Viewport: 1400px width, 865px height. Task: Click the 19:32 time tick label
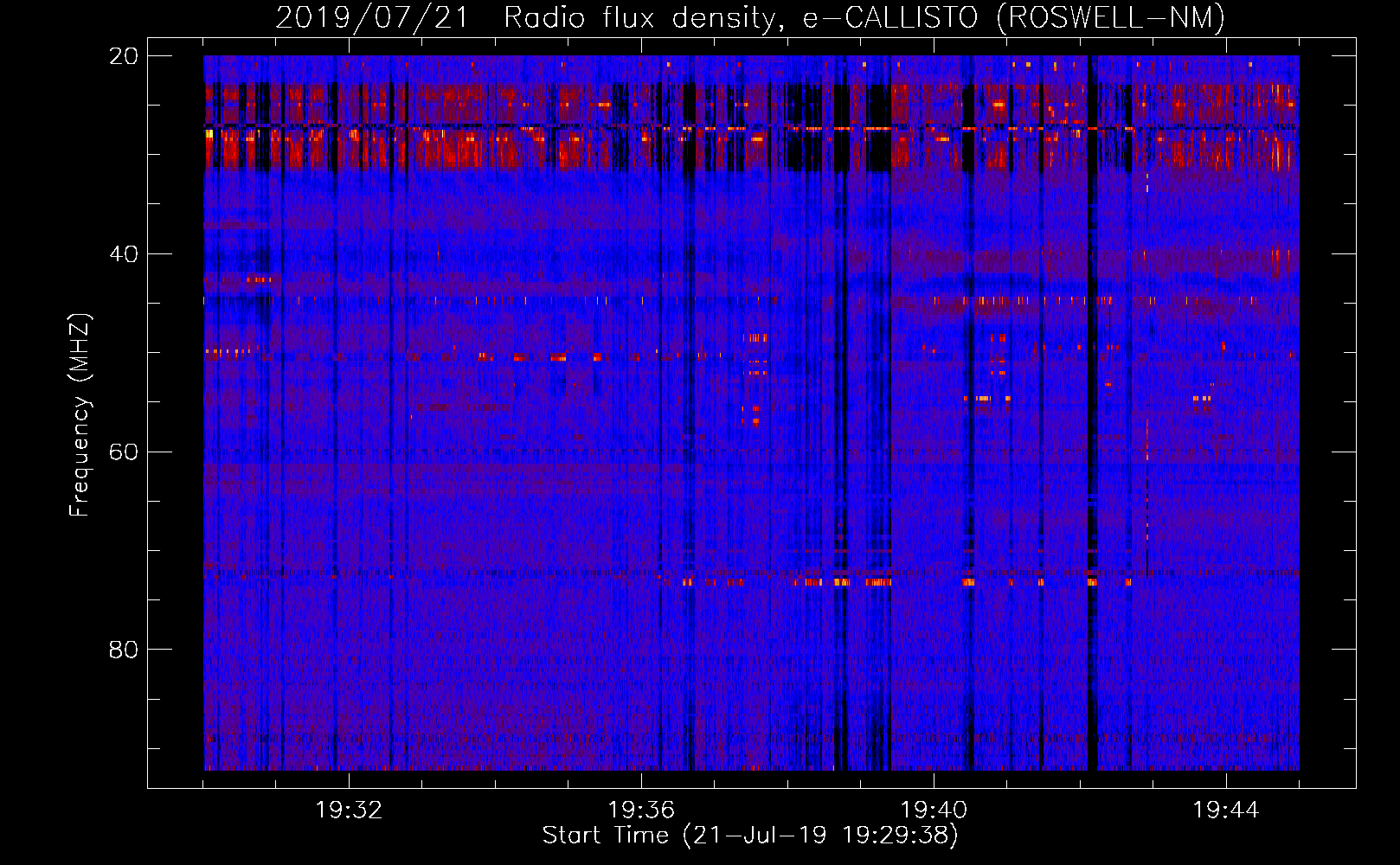pos(349,810)
